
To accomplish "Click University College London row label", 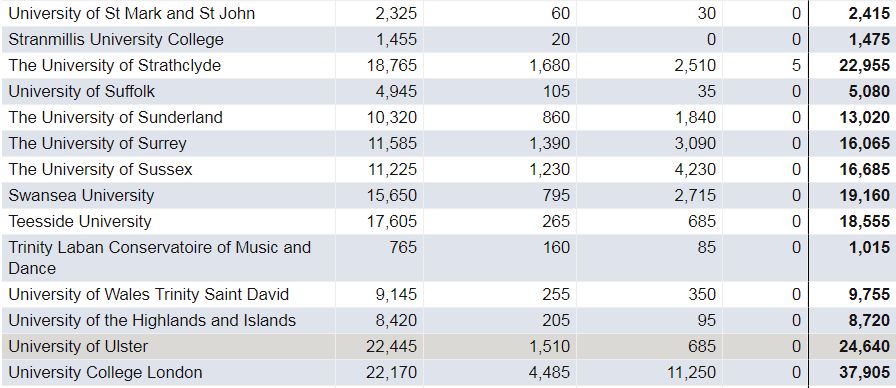I will pos(105,373).
